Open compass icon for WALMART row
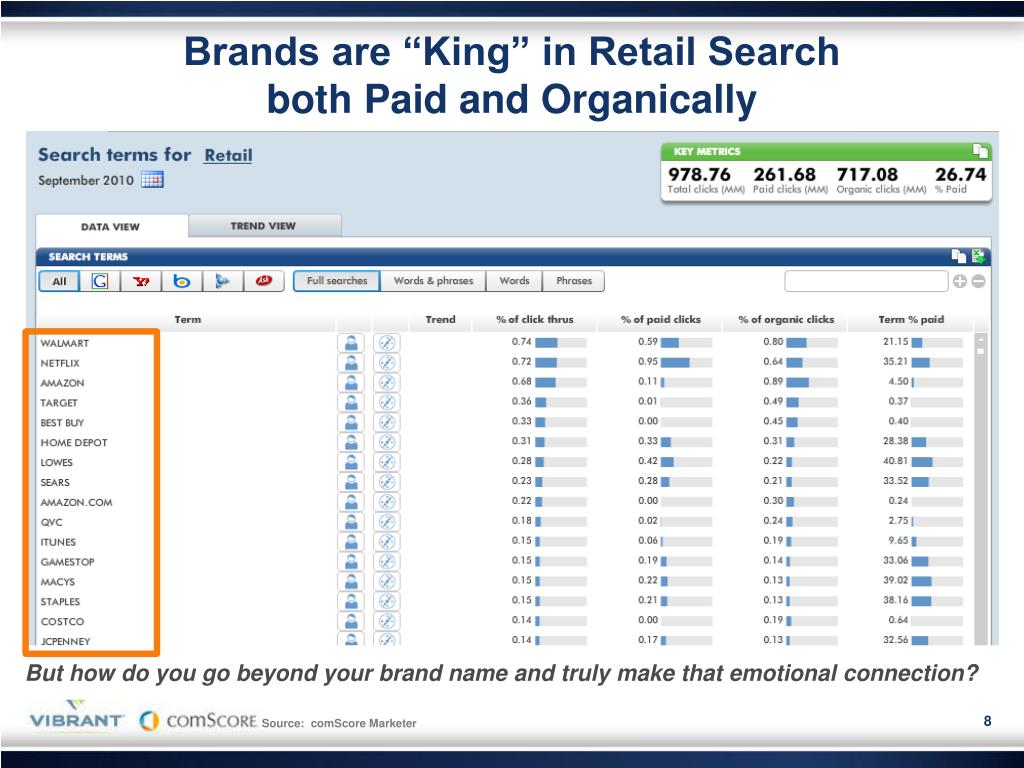This screenshot has height=768, width=1024. tap(387, 343)
